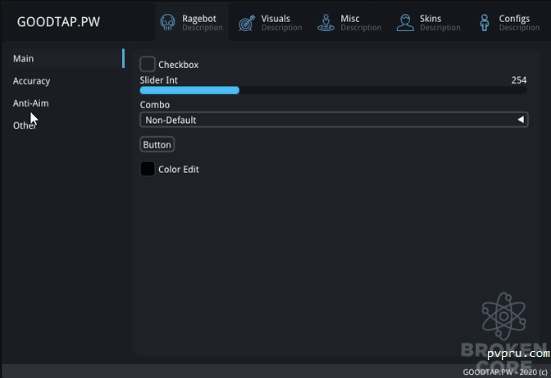Click the Combo label text
The height and width of the screenshot is (378, 551).
[155, 105]
